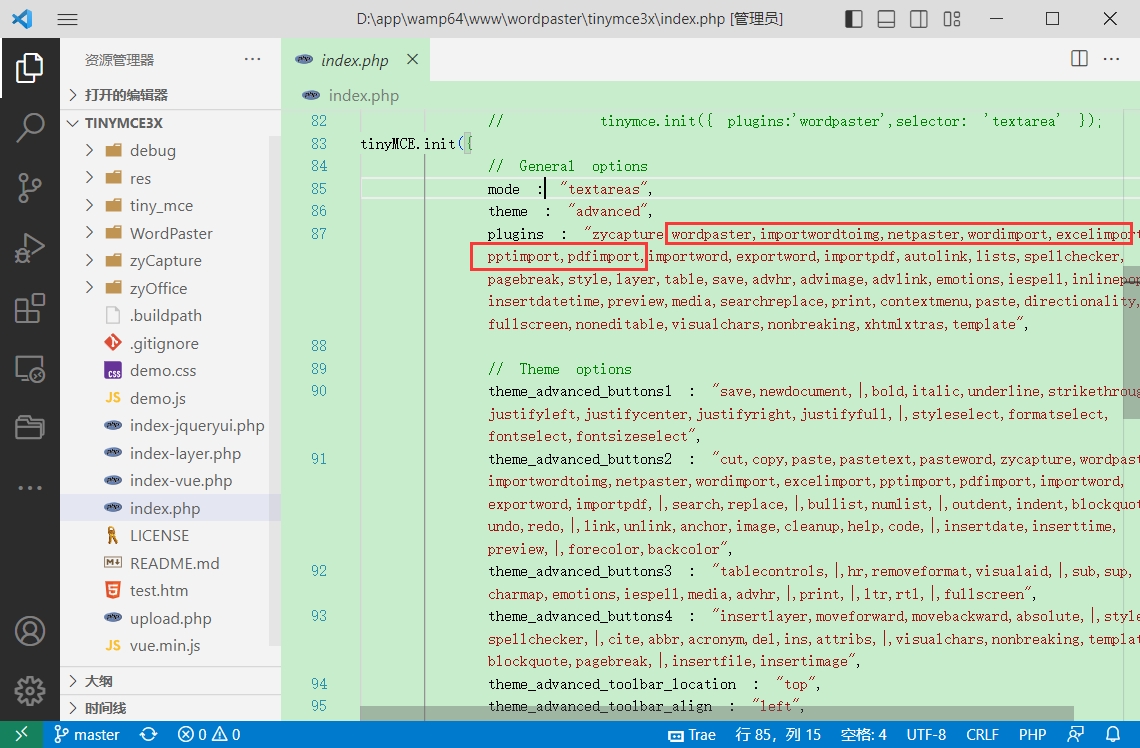Viewport: 1140px width, 748px height.
Task: Toggle the bottom panel visibility
Action: click(x=886, y=19)
